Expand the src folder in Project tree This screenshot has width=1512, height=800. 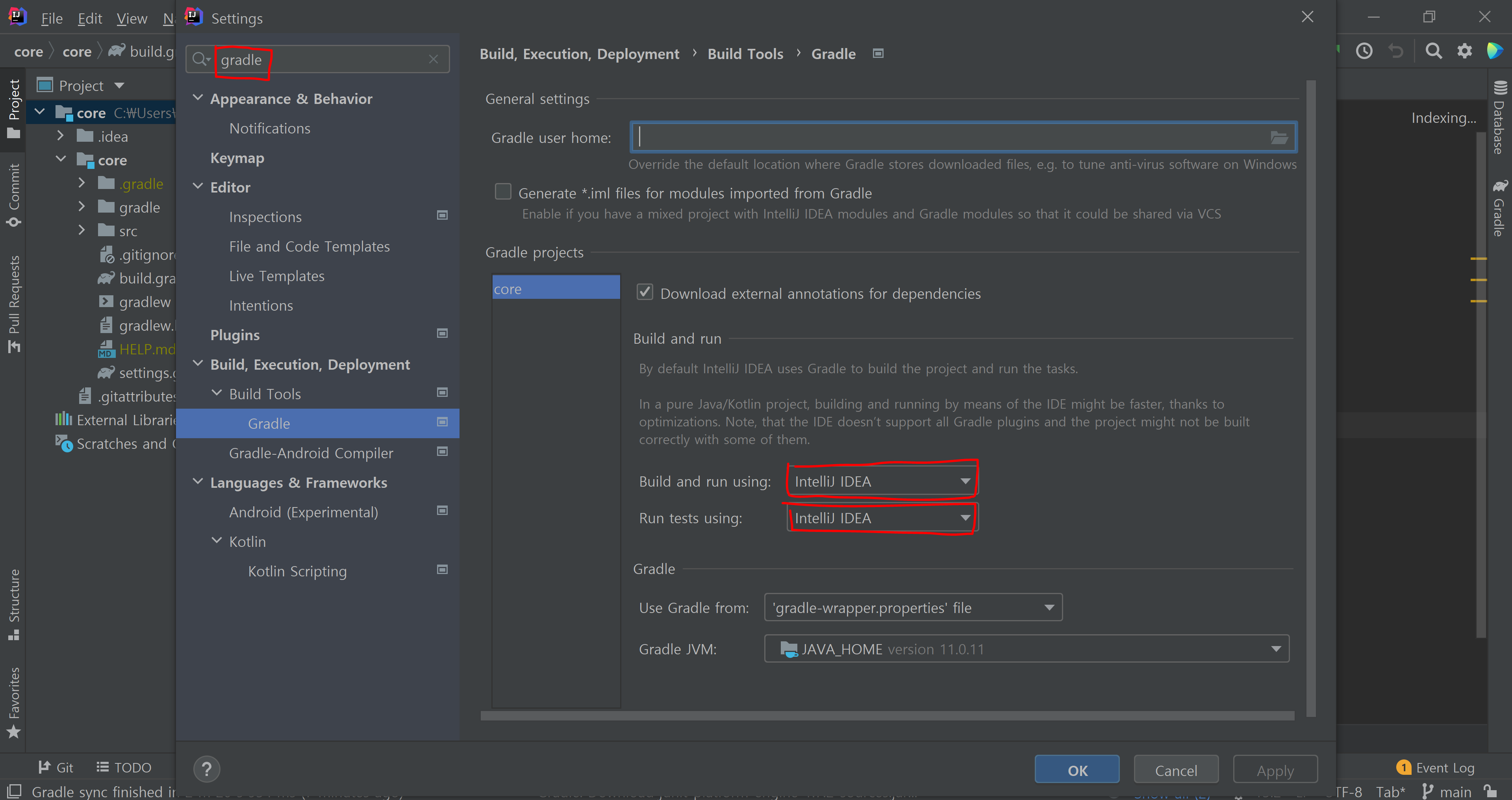pyautogui.click(x=82, y=230)
